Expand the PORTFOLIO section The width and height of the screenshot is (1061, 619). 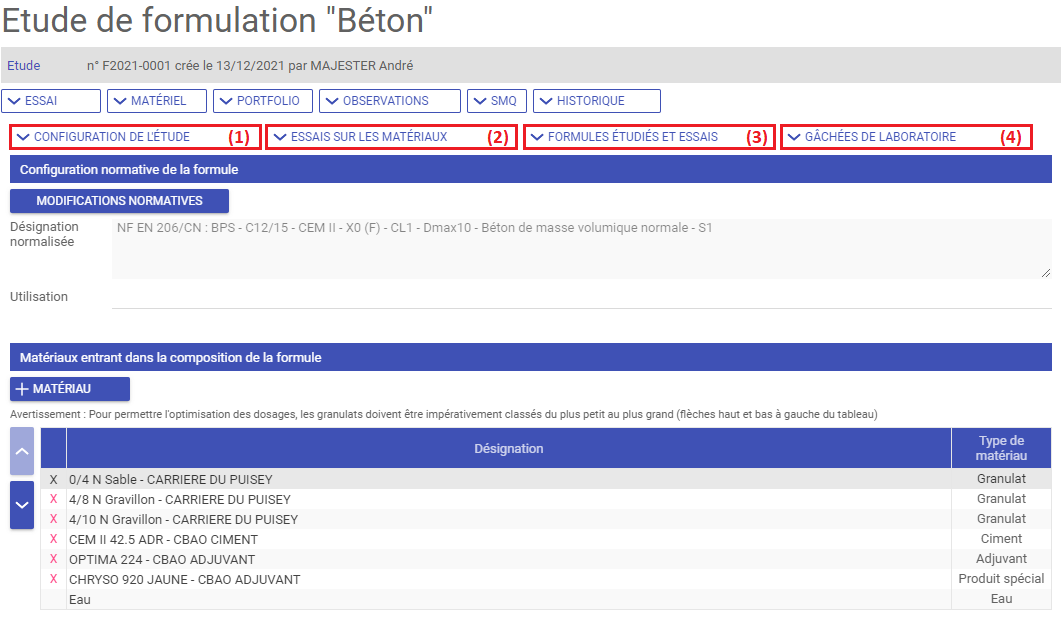pos(263,101)
